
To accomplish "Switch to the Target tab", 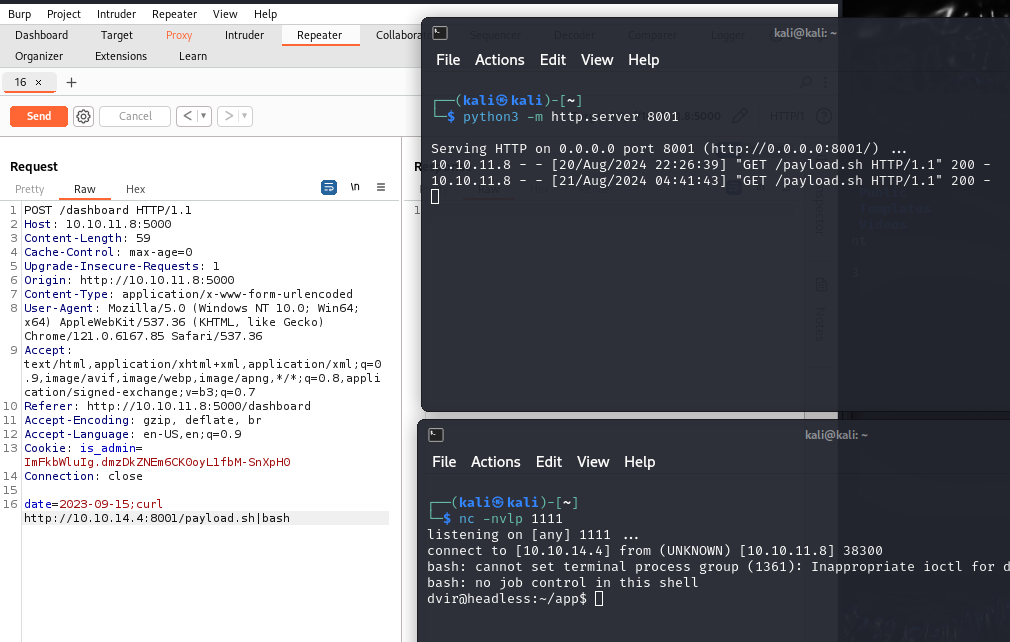I will (x=117, y=35).
